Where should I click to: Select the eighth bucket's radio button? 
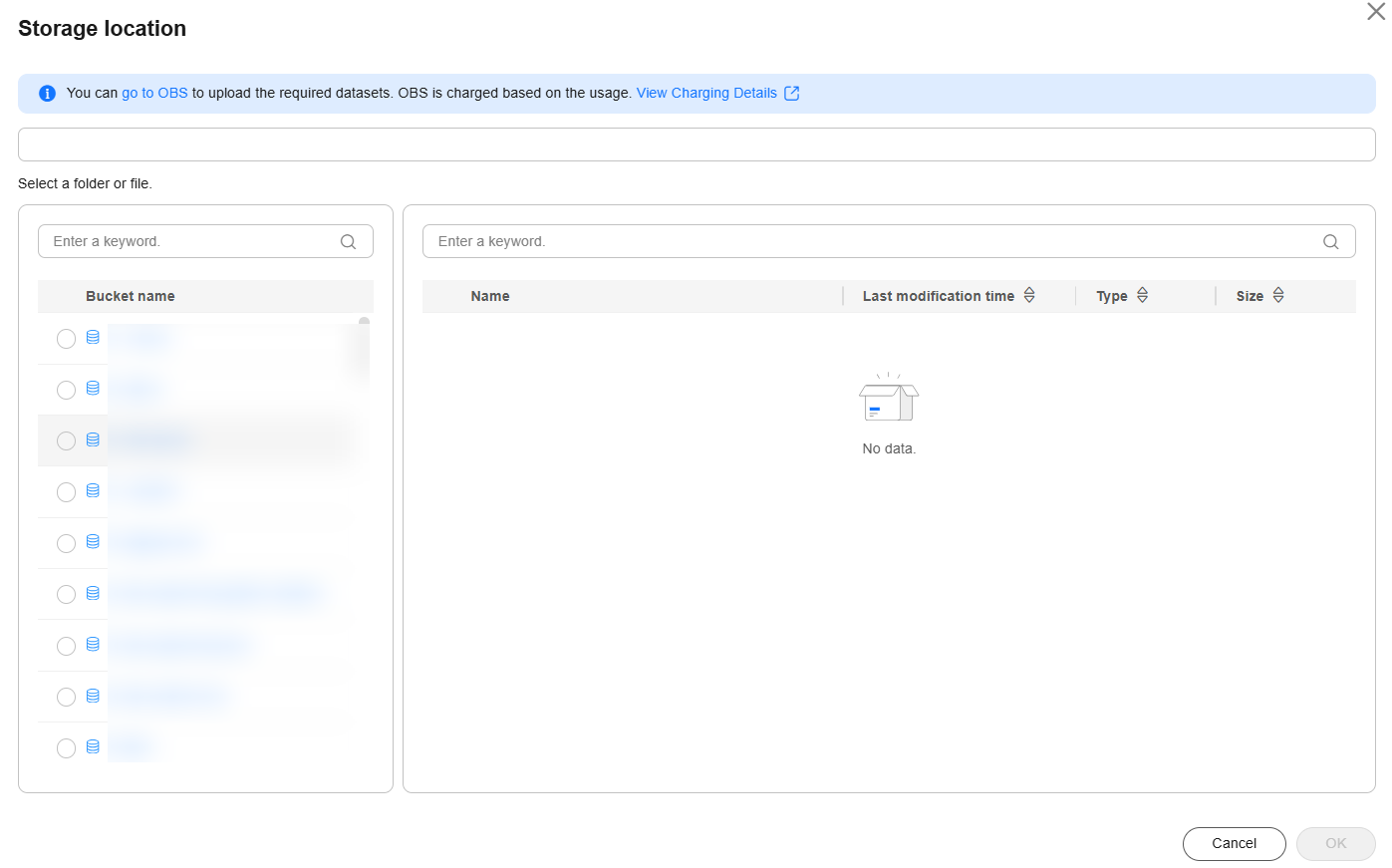[66, 697]
